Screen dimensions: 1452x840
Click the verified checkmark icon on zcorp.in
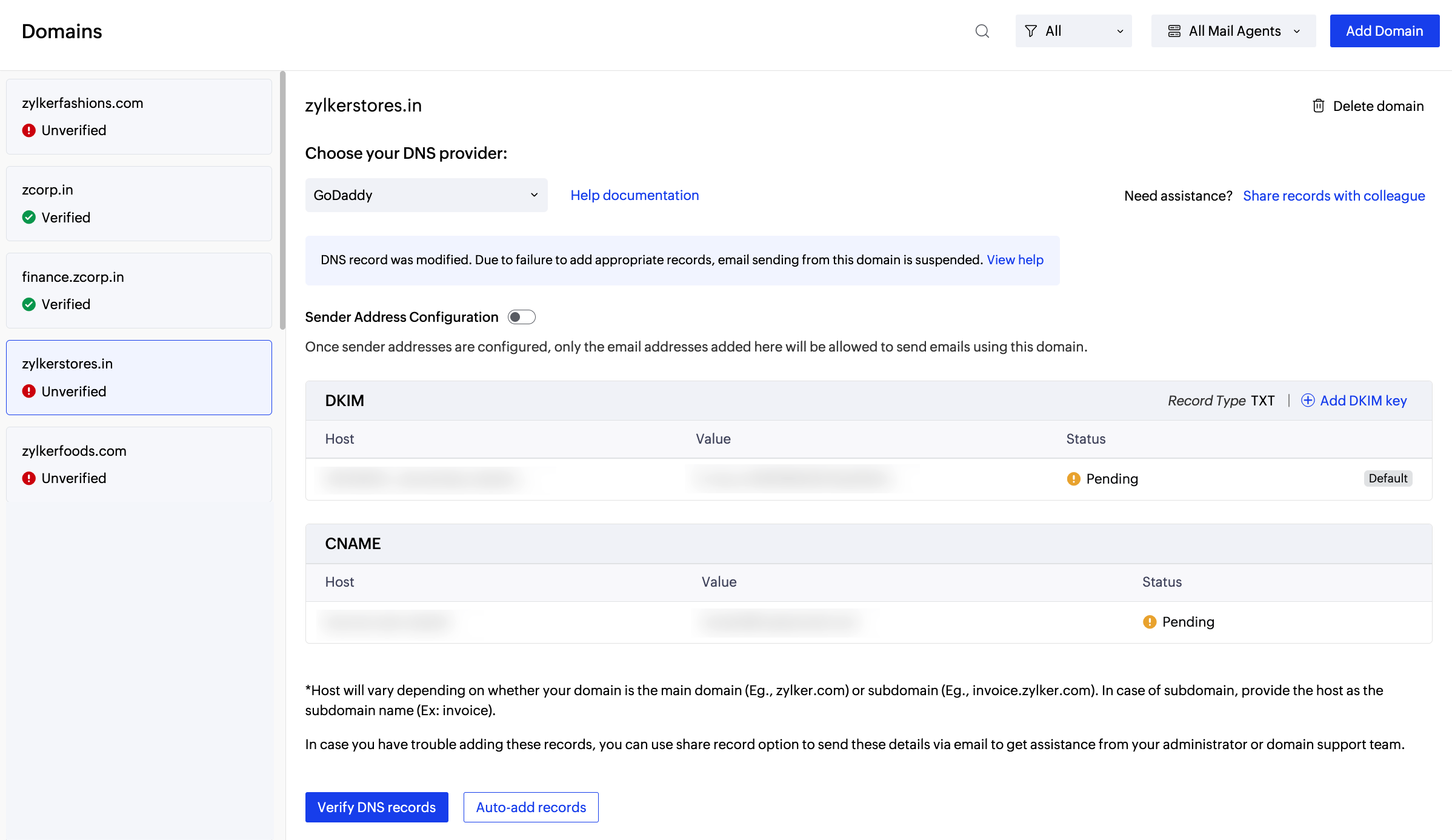point(28,217)
